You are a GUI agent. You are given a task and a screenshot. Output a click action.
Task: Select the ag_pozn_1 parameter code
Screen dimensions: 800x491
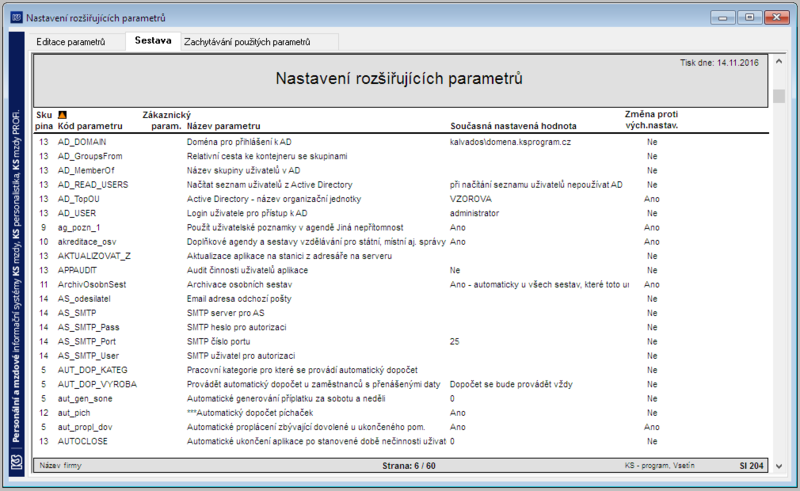coord(79,228)
